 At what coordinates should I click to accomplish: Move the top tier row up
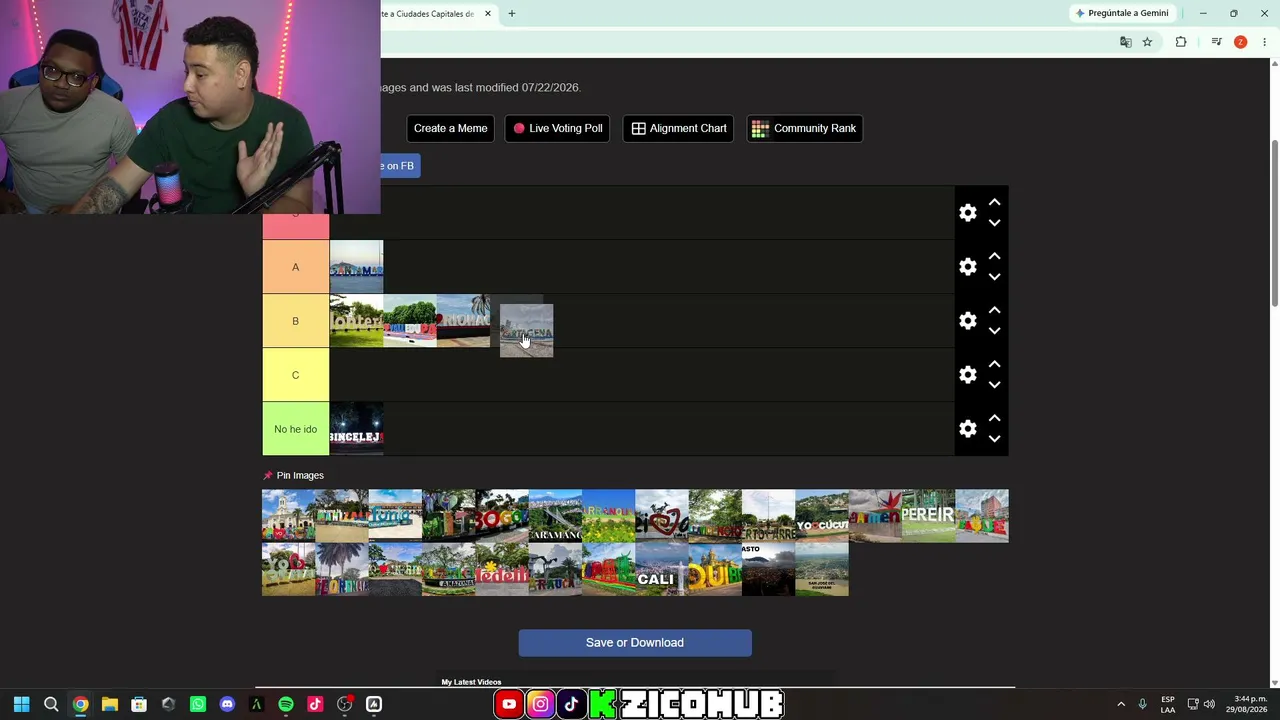[x=994, y=203]
